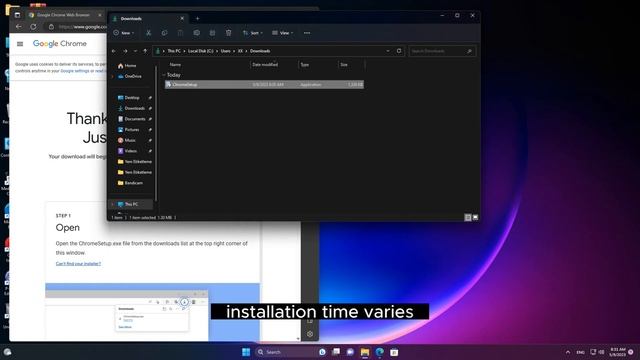Image resolution: width=640 pixels, height=360 pixels.
Task: Refresh the Downloads folder view
Action: point(399,51)
